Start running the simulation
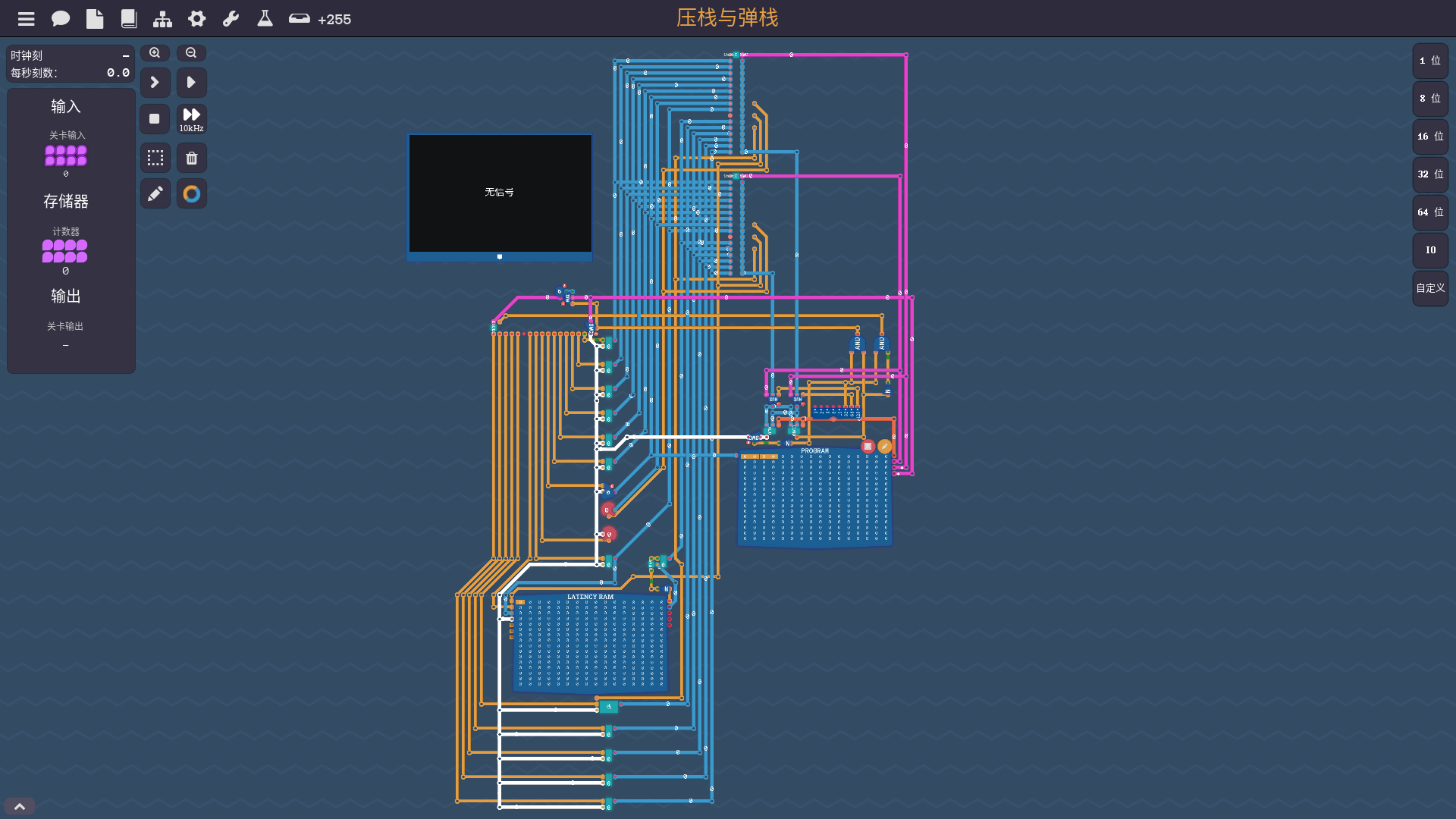 click(x=191, y=82)
